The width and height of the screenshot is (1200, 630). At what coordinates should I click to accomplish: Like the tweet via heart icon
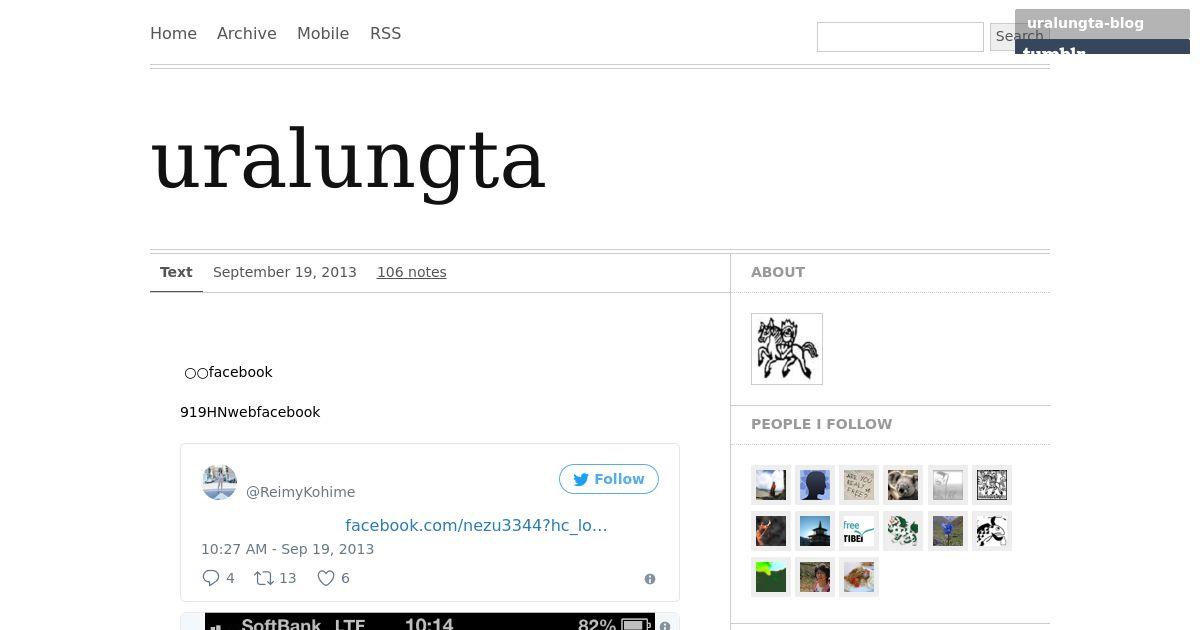point(326,578)
